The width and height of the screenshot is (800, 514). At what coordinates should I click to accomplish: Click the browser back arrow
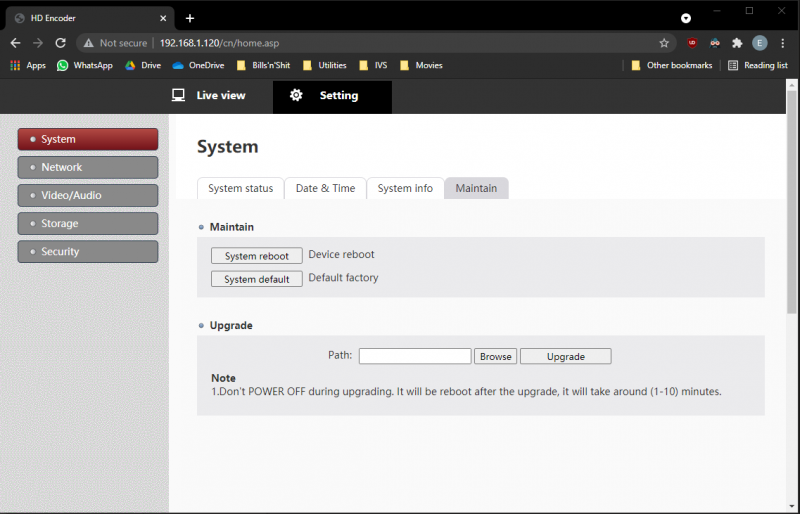(15, 43)
